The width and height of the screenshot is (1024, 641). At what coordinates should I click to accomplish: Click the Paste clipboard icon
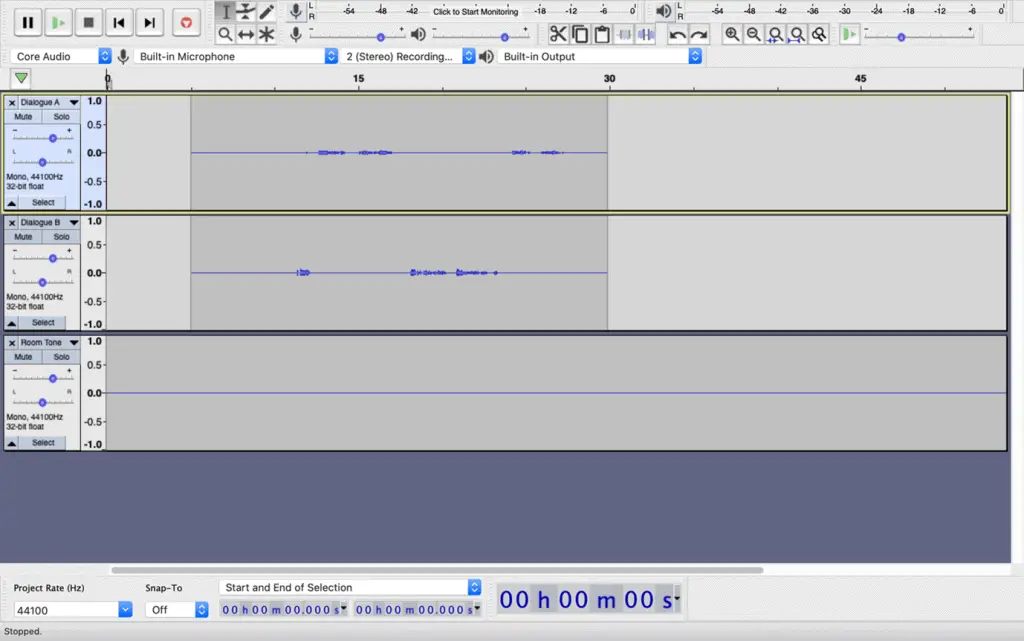pos(602,34)
